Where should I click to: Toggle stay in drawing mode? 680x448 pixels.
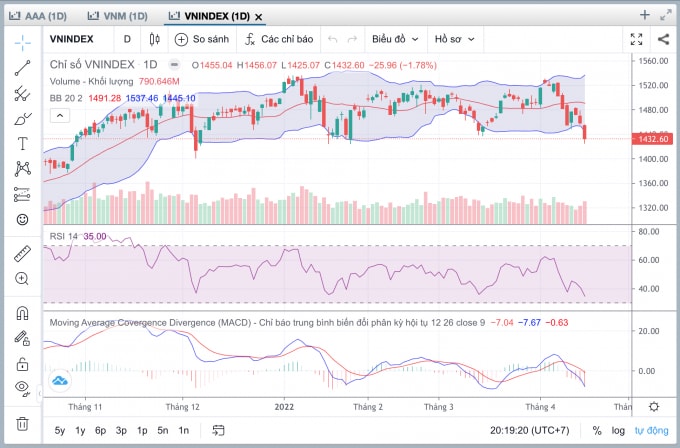point(23,338)
